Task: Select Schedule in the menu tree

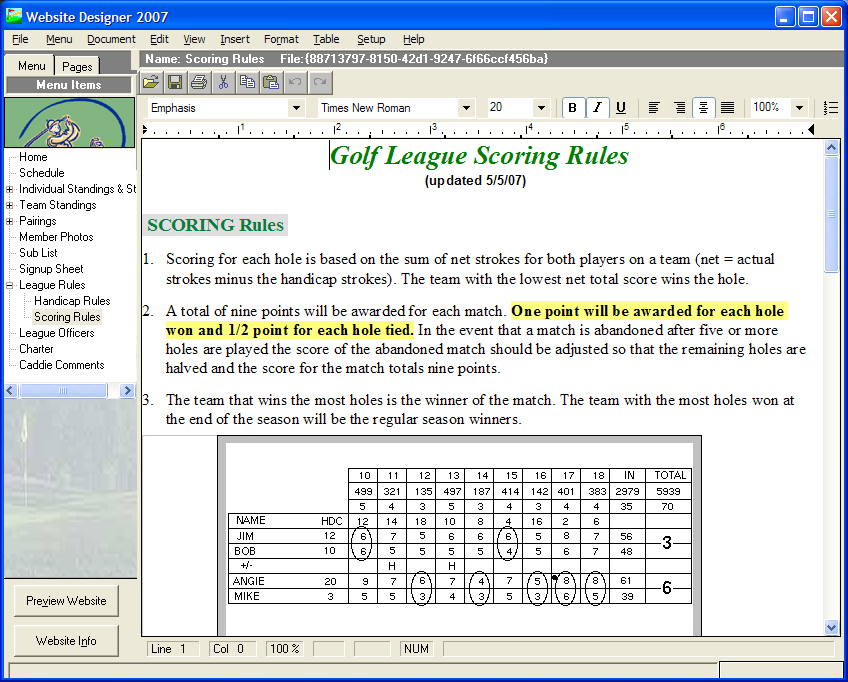Action: tap(42, 173)
